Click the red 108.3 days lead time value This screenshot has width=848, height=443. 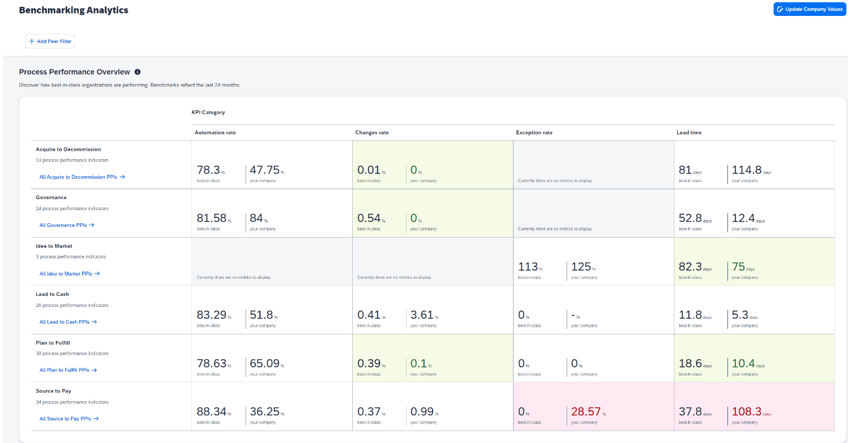tap(746, 412)
